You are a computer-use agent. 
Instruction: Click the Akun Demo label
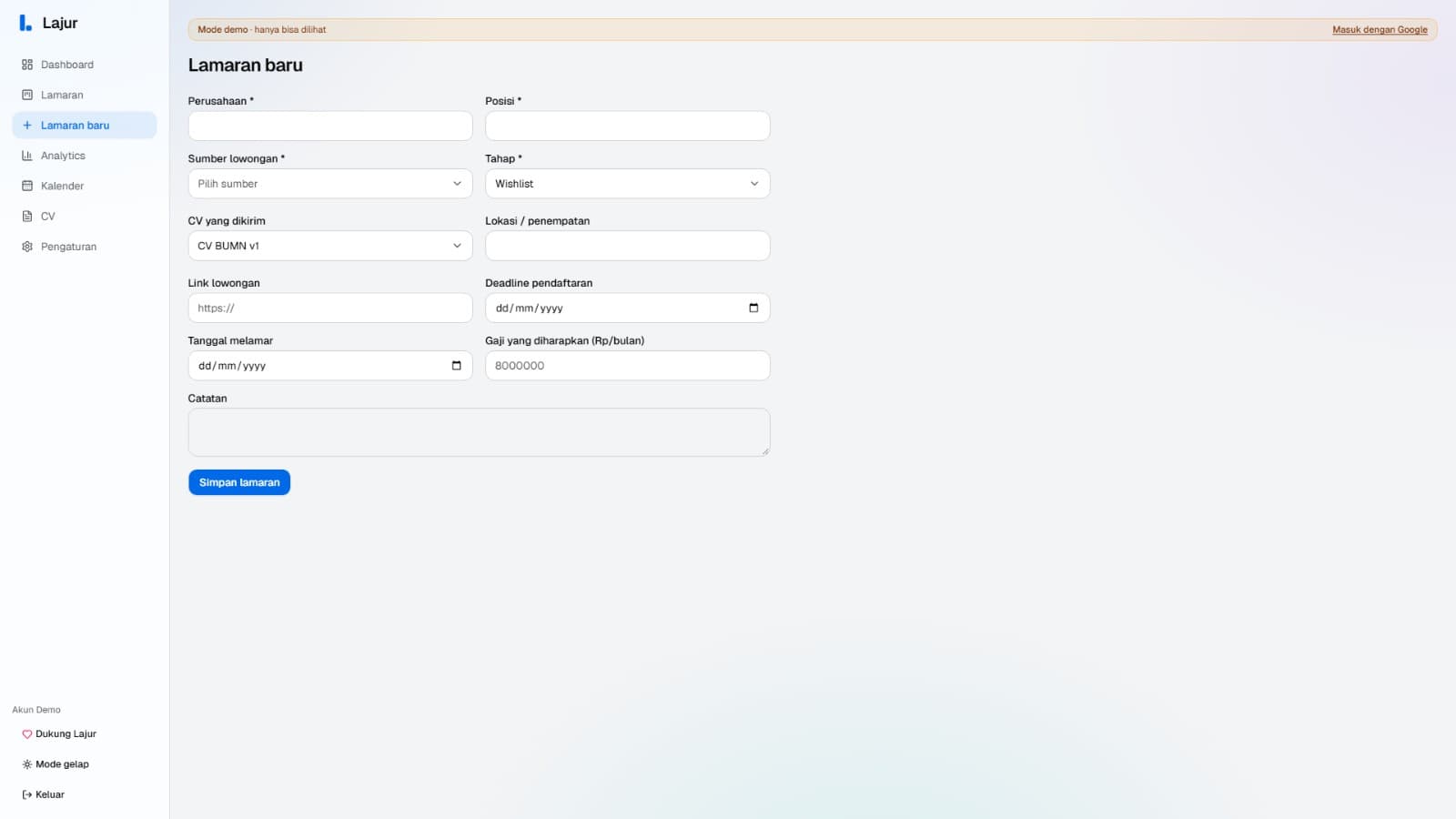[x=36, y=710]
